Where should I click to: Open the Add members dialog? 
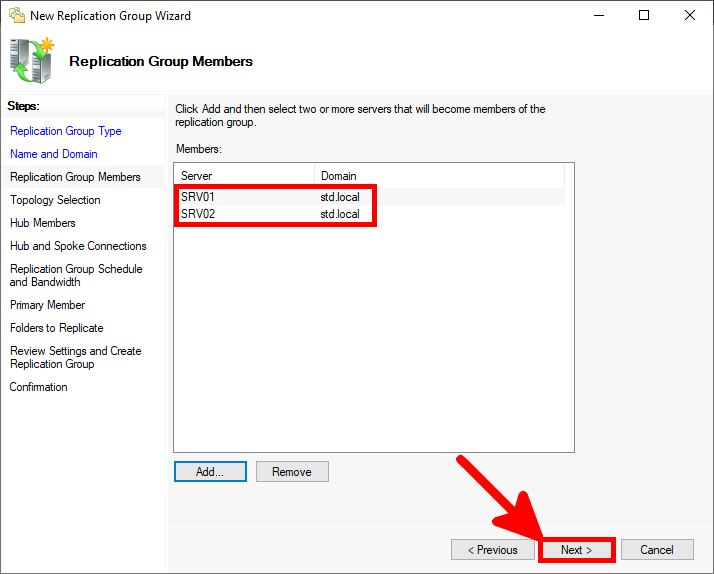point(210,472)
